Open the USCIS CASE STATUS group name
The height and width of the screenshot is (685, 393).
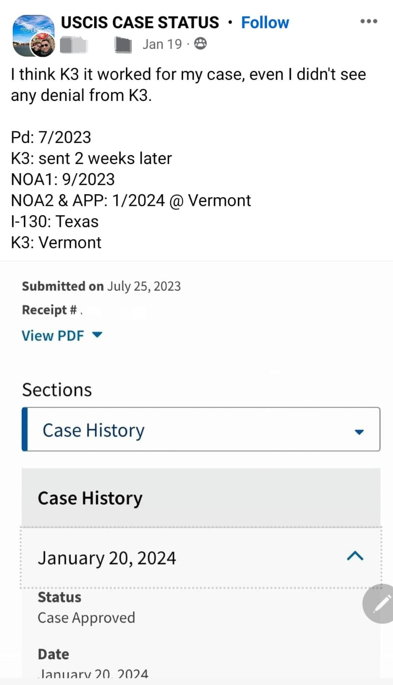140,22
